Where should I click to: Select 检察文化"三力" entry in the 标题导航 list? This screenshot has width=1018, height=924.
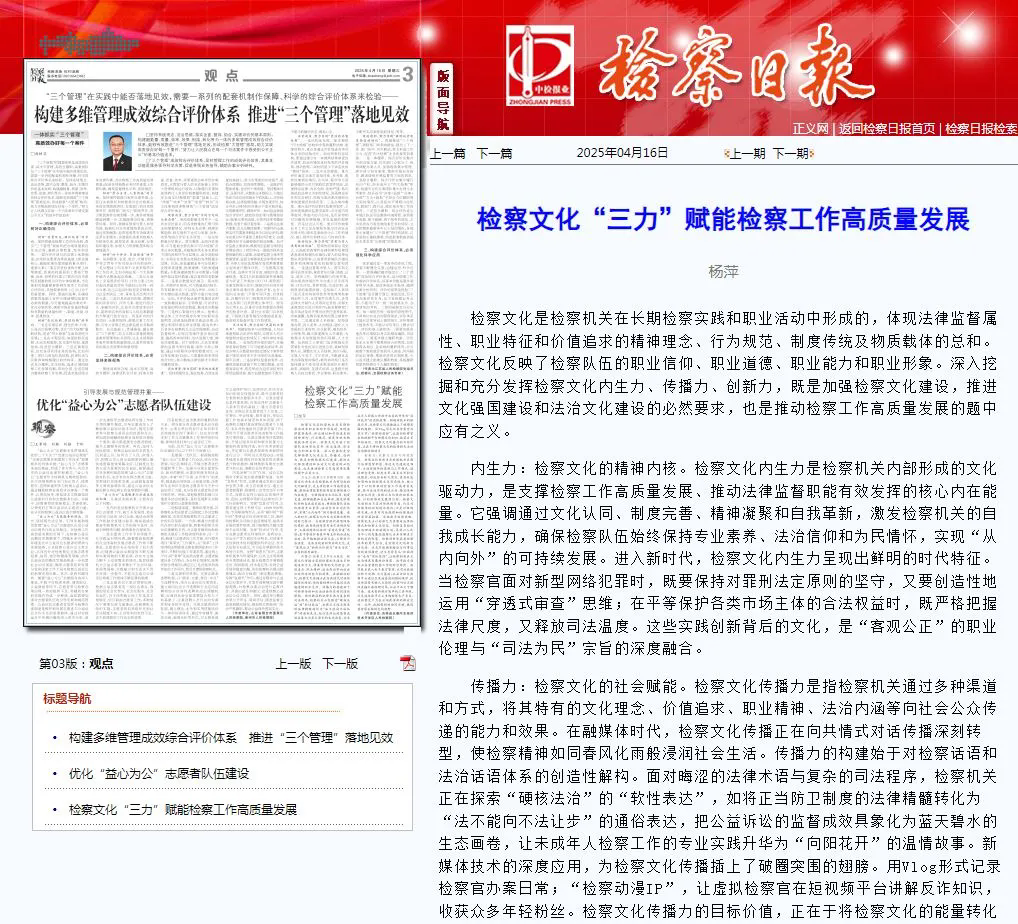click(182, 809)
